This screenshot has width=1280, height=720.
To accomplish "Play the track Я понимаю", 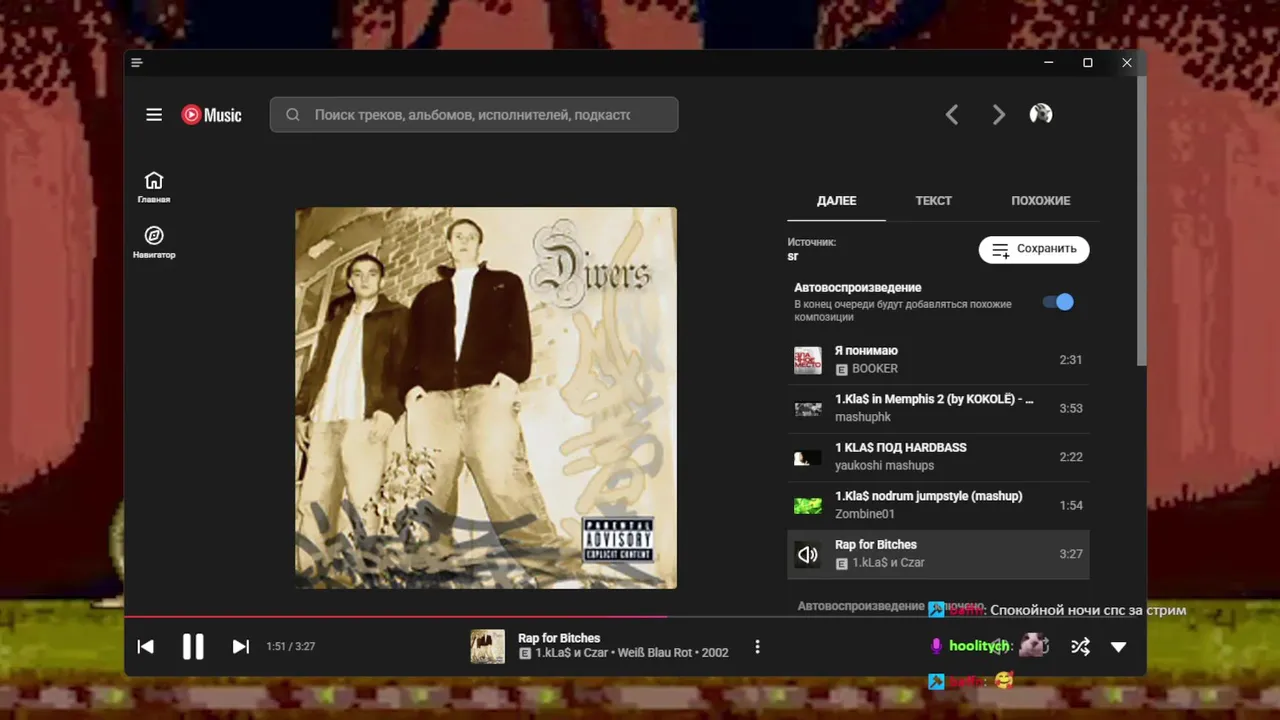I will tap(866, 351).
